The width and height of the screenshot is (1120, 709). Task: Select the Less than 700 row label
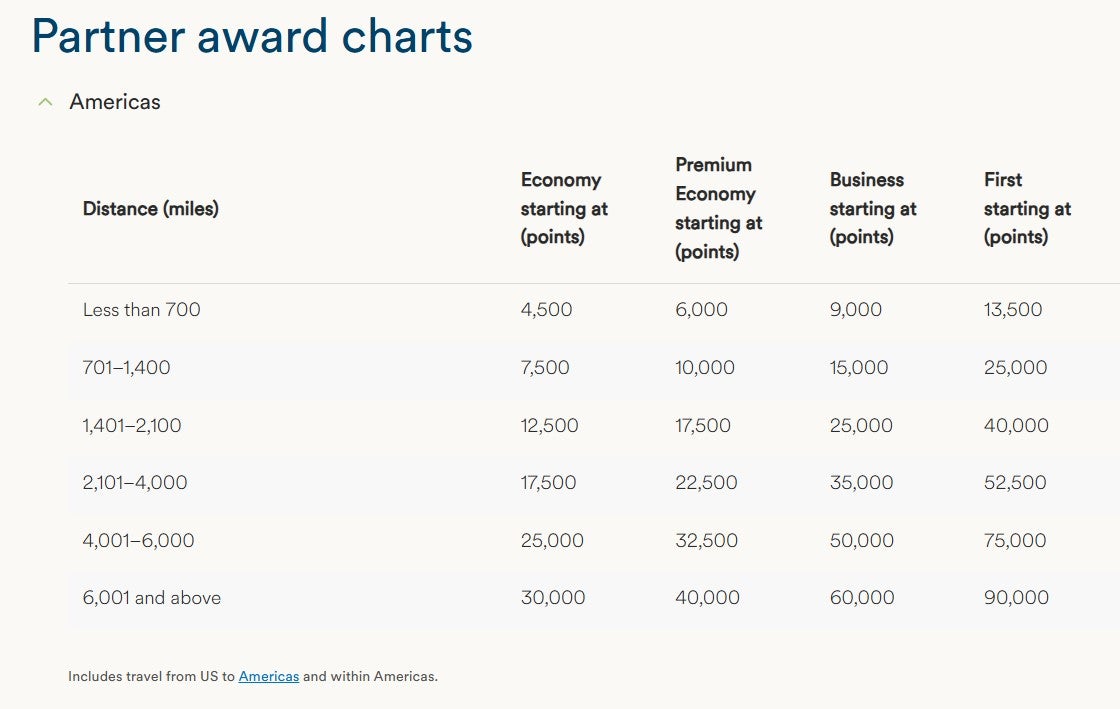142,310
